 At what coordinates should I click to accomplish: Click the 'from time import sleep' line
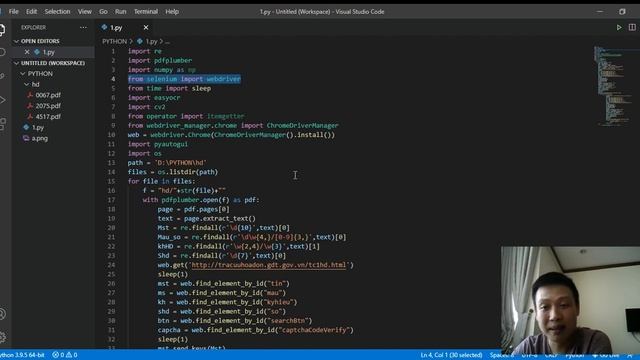click(x=169, y=88)
